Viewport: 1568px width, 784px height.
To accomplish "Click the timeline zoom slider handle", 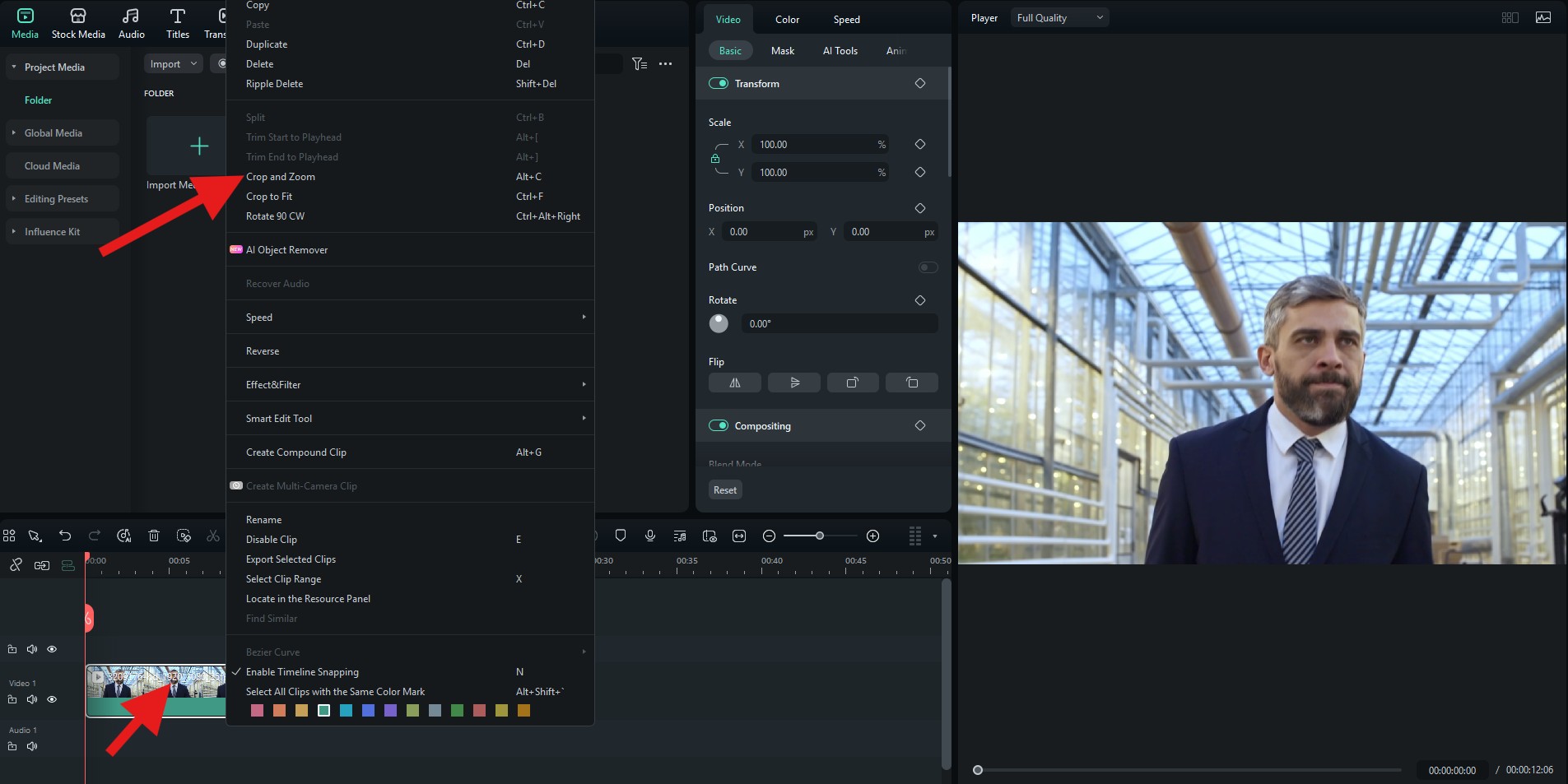I will pos(819,536).
